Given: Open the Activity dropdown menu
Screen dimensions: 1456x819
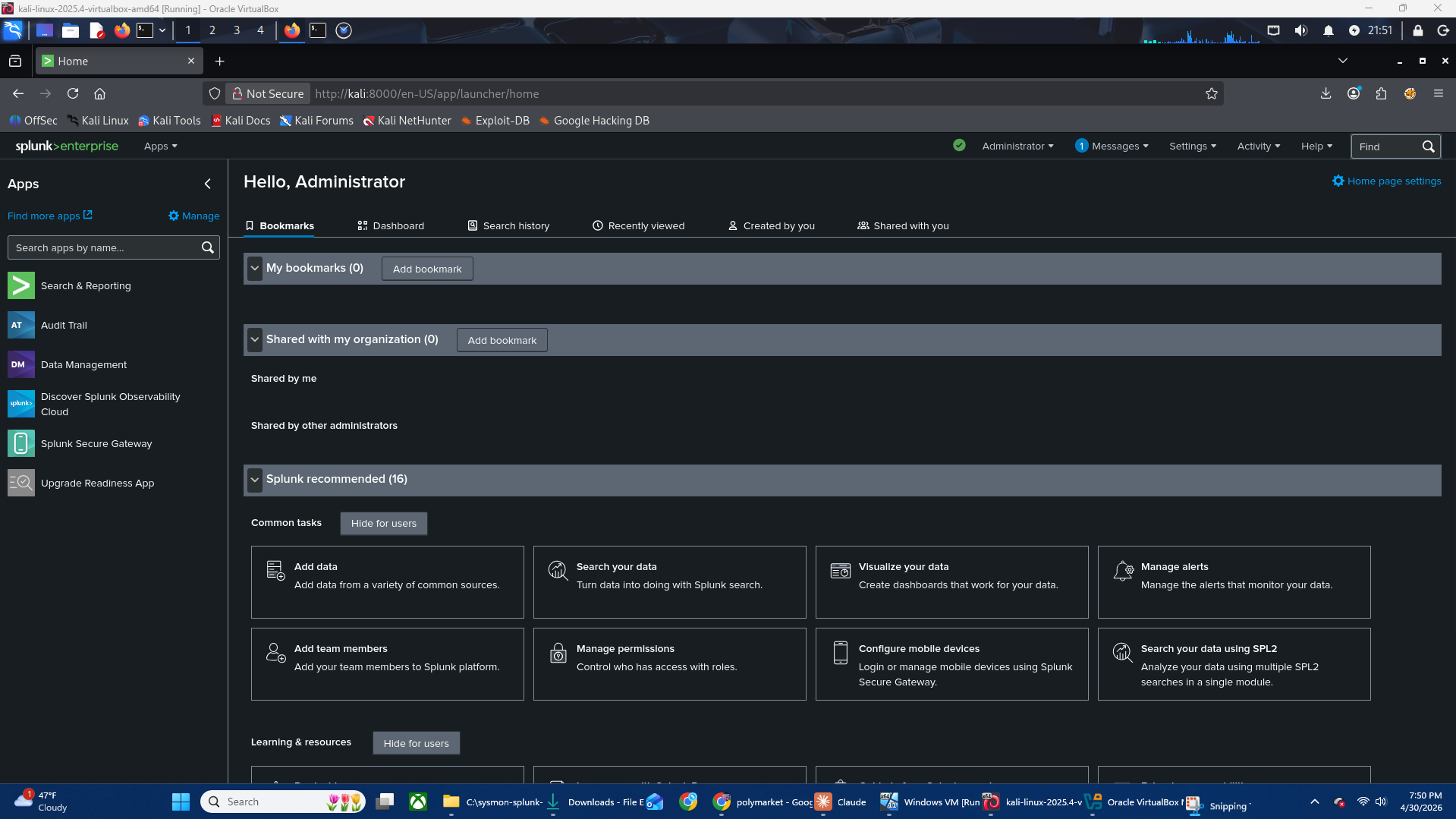Looking at the screenshot, I should tap(1259, 146).
